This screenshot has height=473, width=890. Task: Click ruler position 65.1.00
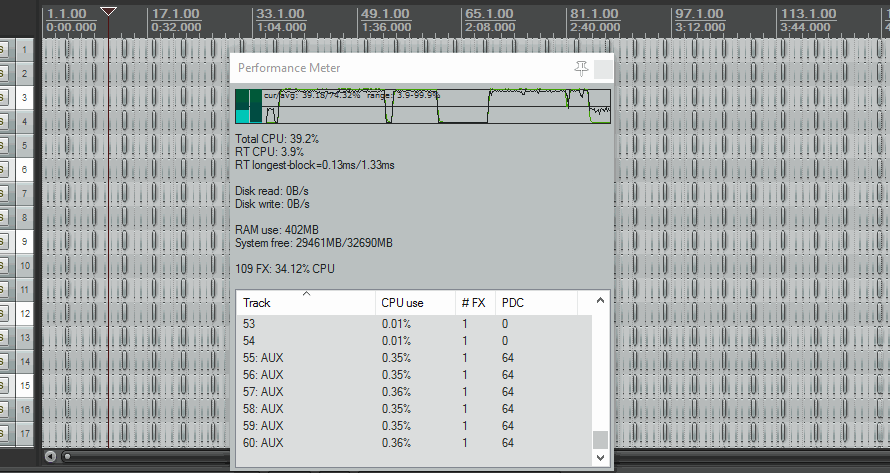490,14
